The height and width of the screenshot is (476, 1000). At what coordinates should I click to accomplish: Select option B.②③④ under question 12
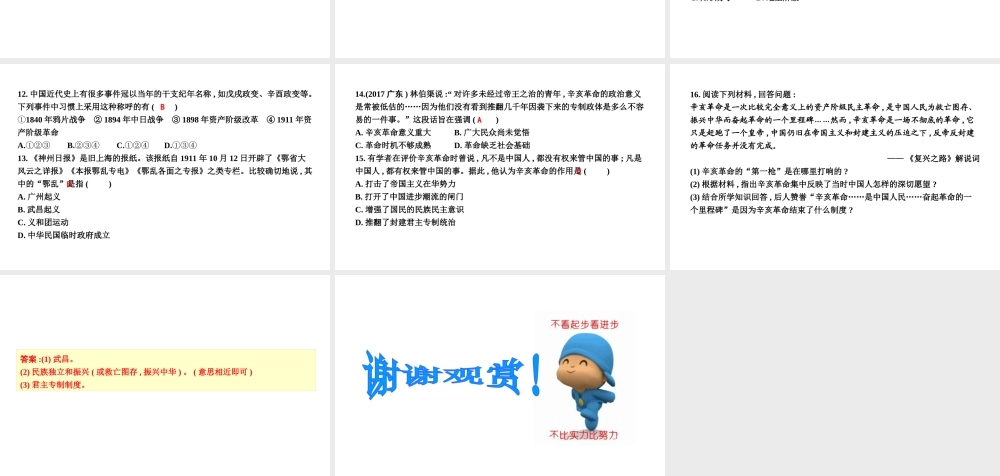pos(83,145)
